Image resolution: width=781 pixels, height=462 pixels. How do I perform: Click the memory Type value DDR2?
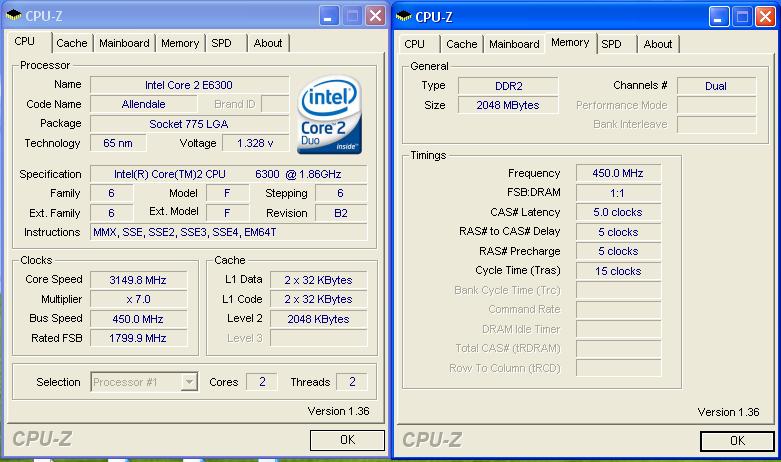(508, 86)
